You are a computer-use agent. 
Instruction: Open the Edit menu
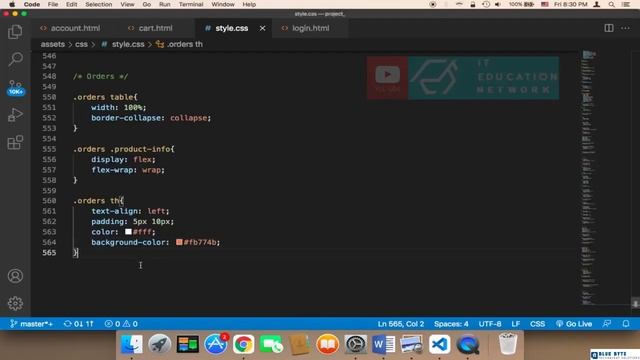click(x=71, y=4)
